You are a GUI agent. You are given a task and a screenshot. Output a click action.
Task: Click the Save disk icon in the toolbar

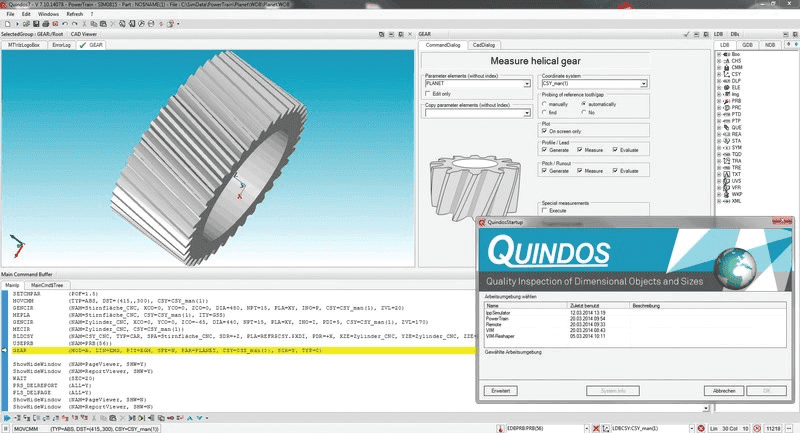tap(36, 23)
